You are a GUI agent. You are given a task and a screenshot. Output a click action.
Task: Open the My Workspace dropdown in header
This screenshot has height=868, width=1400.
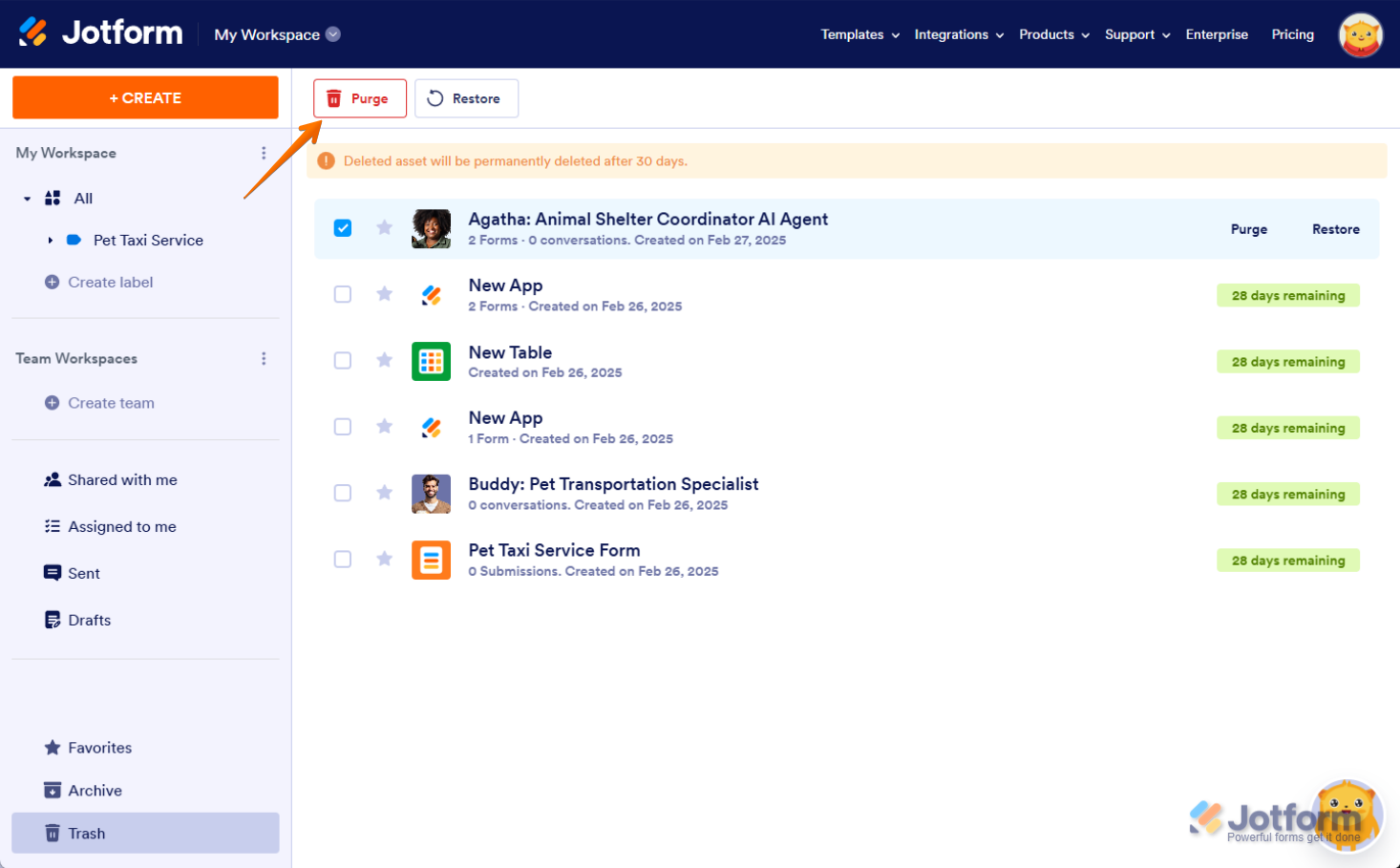coord(277,34)
